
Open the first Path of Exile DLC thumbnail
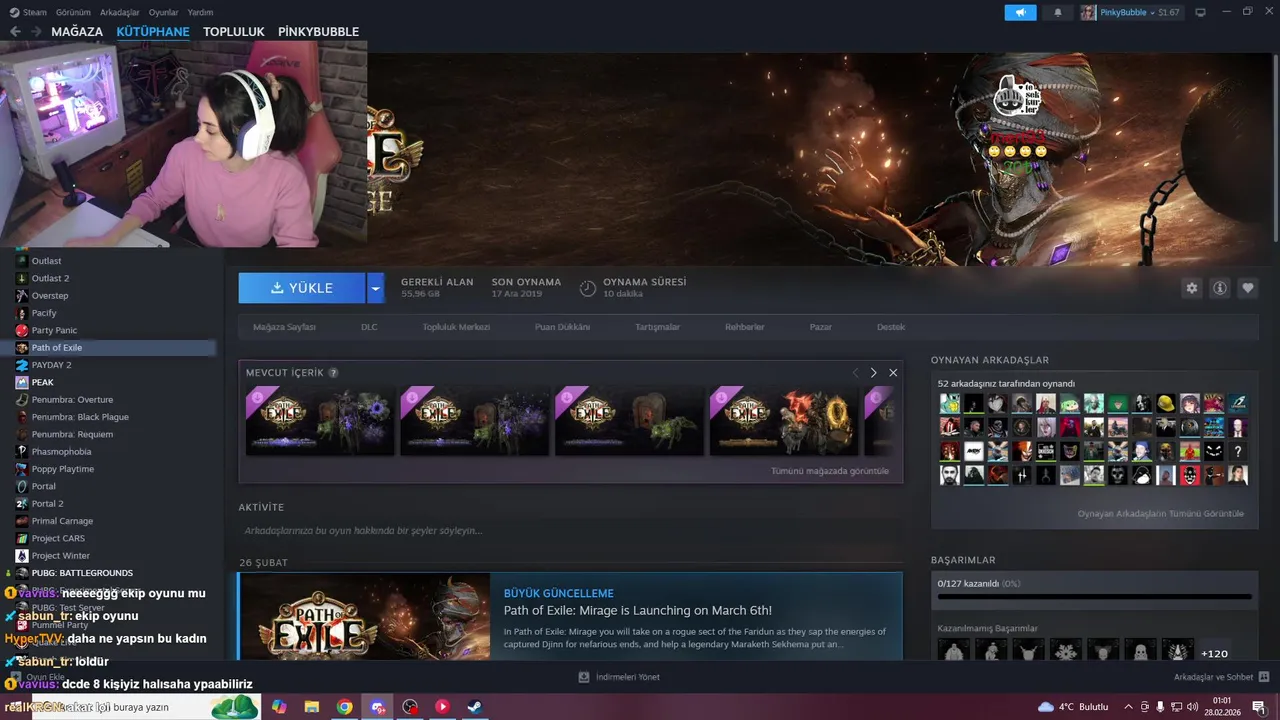pyautogui.click(x=320, y=420)
